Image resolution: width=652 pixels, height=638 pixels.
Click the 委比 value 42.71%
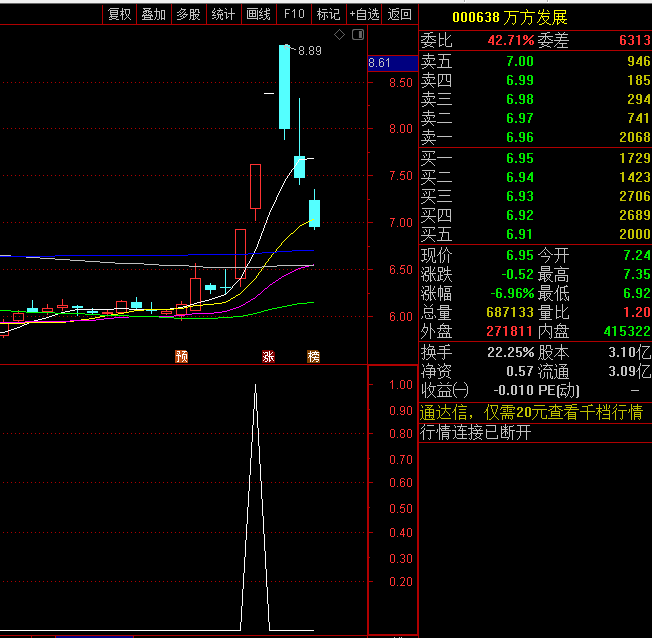click(511, 40)
